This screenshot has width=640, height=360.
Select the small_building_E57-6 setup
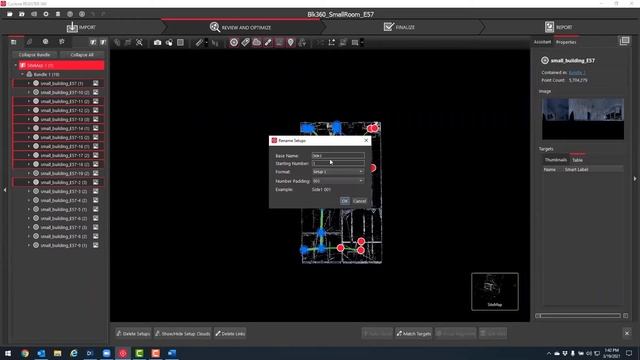63,218
